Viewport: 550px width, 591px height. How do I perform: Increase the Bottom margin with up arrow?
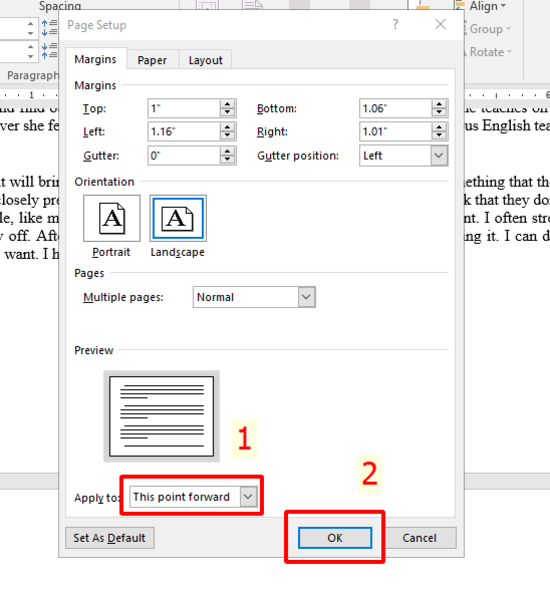pyautogui.click(x=439, y=104)
